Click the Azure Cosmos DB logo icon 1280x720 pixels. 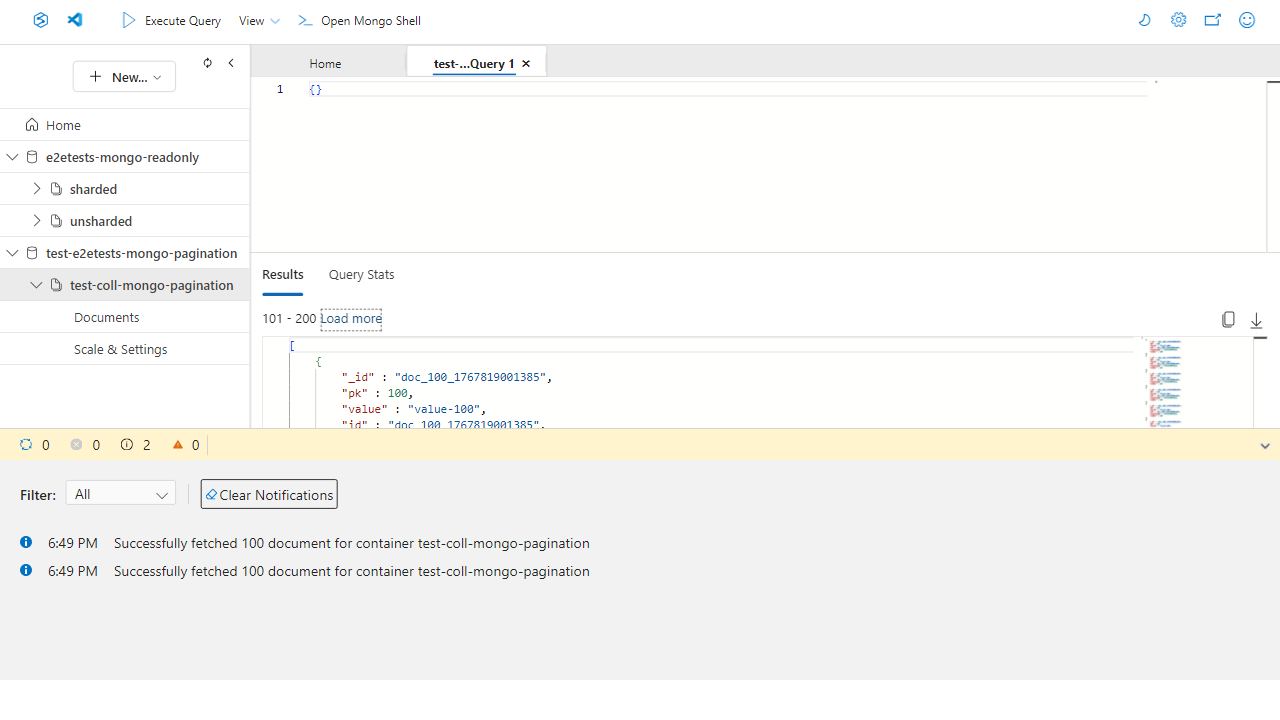tap(40, 20)
